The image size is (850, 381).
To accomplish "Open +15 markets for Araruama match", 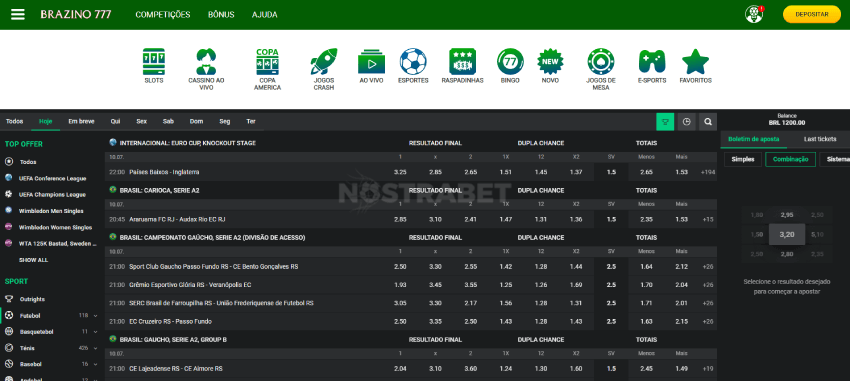I will pos(707,219).
